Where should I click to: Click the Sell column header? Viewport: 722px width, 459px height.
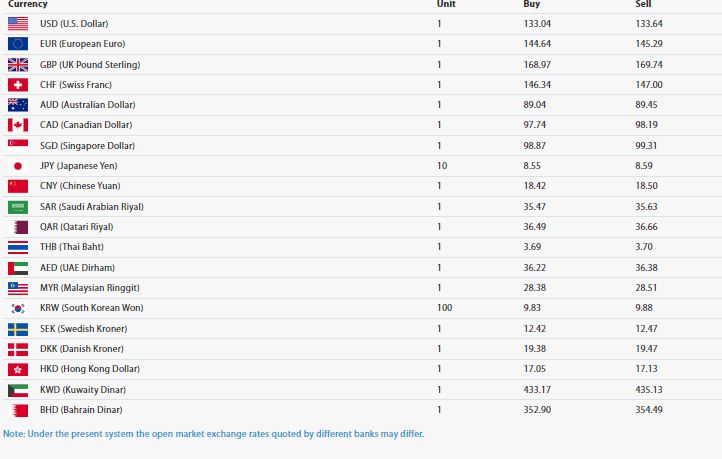point(643,4)
